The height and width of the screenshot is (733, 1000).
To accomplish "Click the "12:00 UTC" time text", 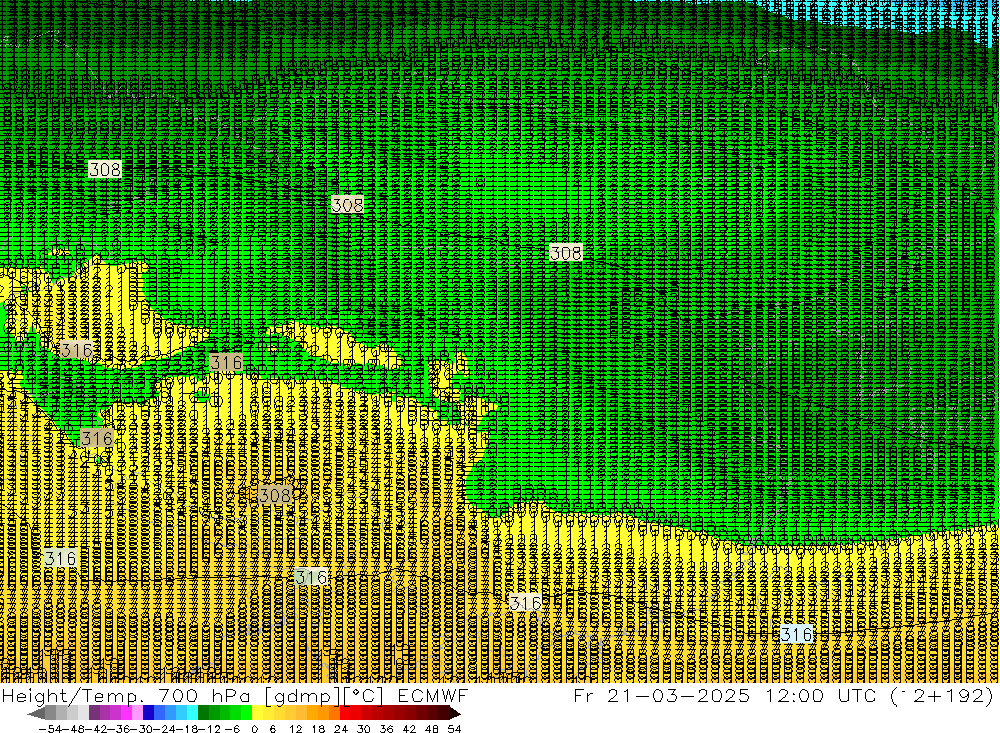I will [821, 695].
